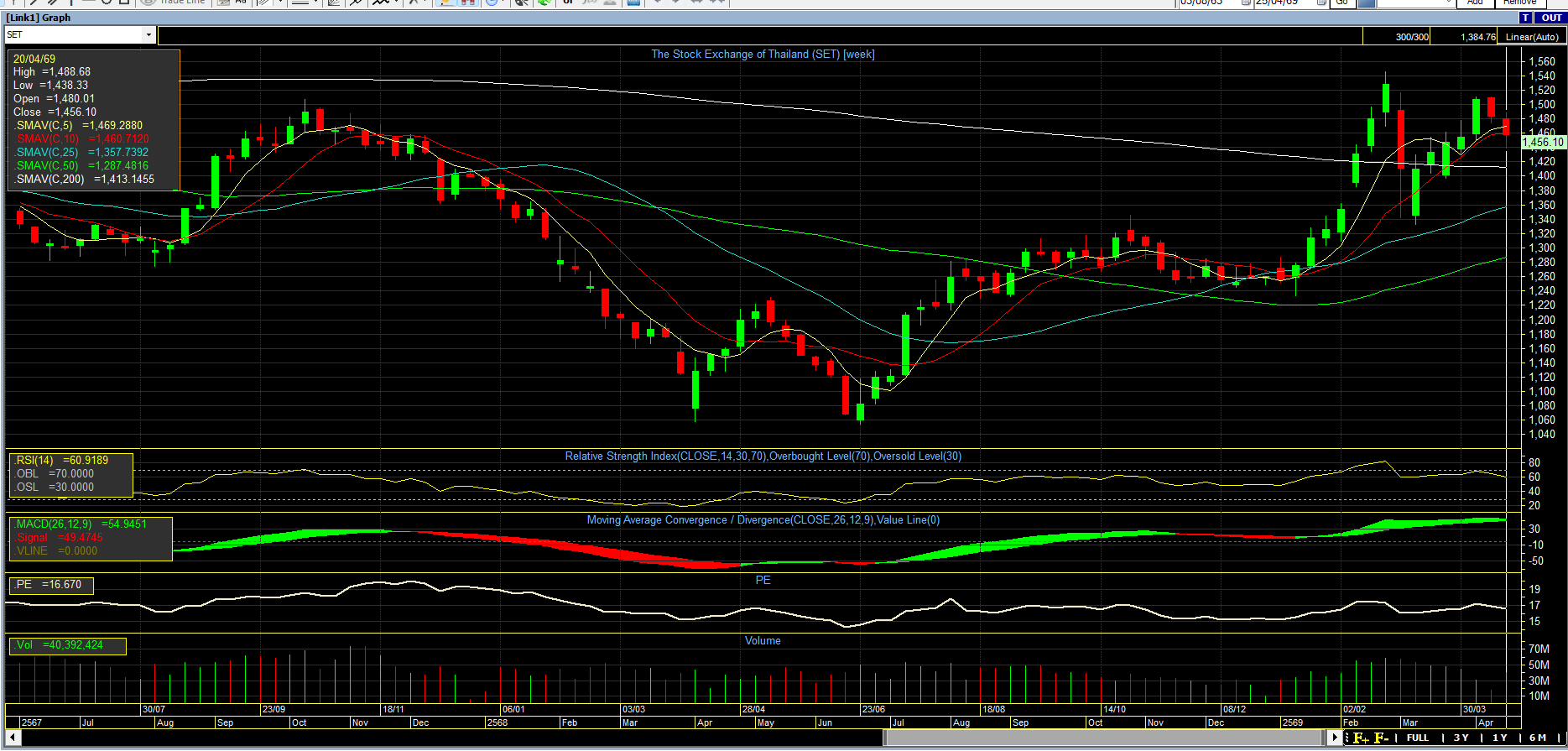Viewport: 1568px width, 751px height.
Task: Click the [Link1] Graph window title
Action: (x=39, y=18)
